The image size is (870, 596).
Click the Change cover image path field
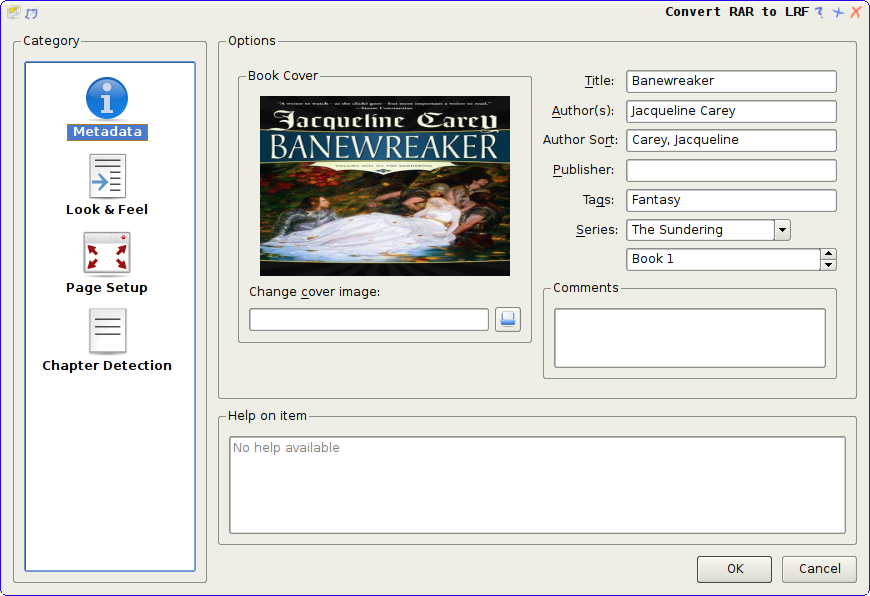point(369,320)
